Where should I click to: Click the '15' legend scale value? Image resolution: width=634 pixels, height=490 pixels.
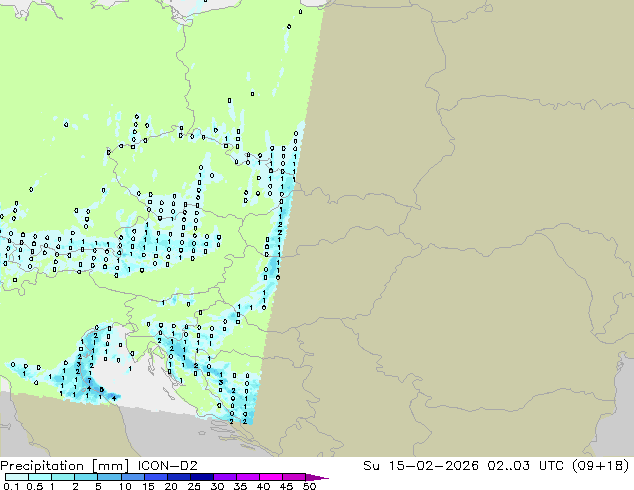tap(148, 486)
